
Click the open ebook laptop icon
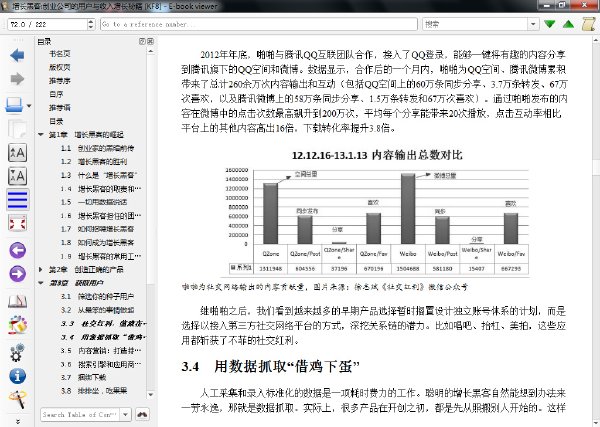click(14, 105)
